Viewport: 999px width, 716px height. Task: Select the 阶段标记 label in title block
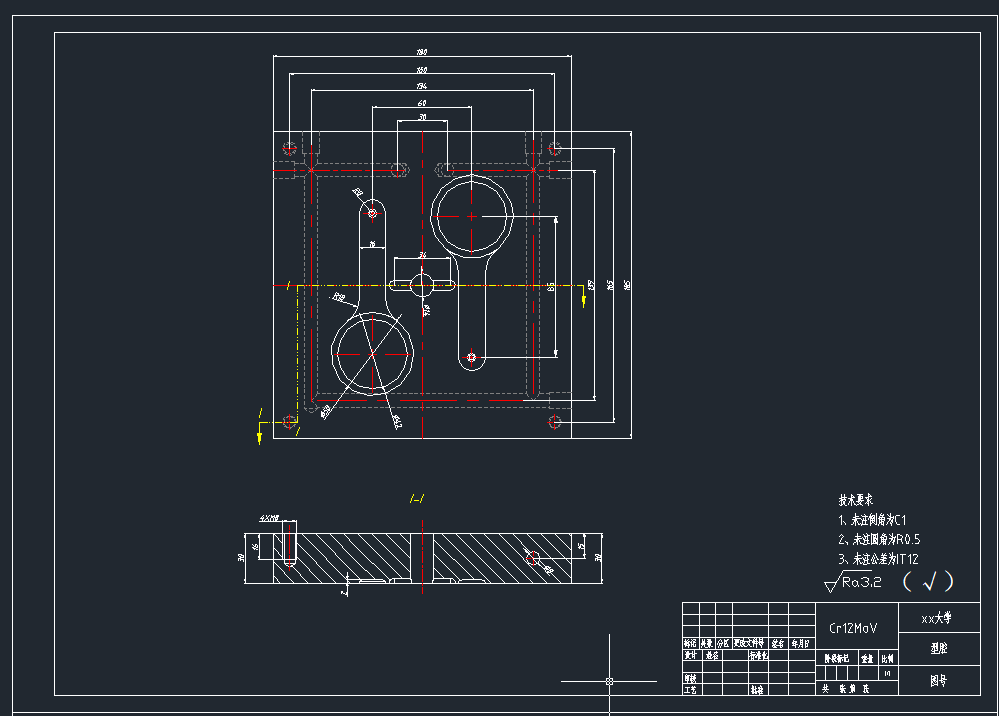[x=837, y=659]
